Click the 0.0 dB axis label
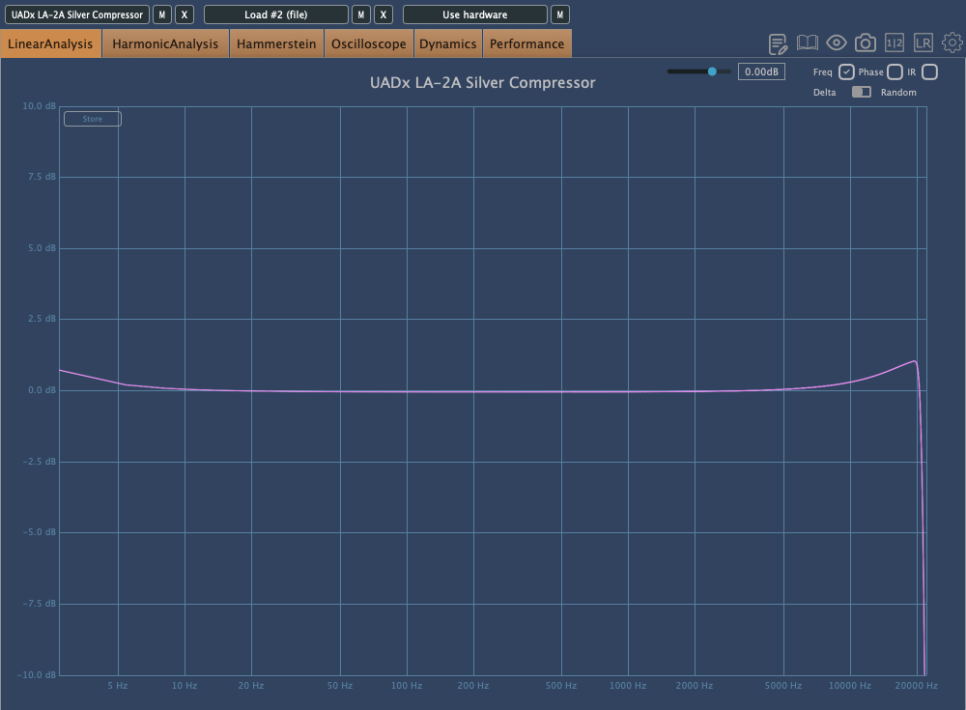This screenshot has height=710, width=966. [42, 390]
